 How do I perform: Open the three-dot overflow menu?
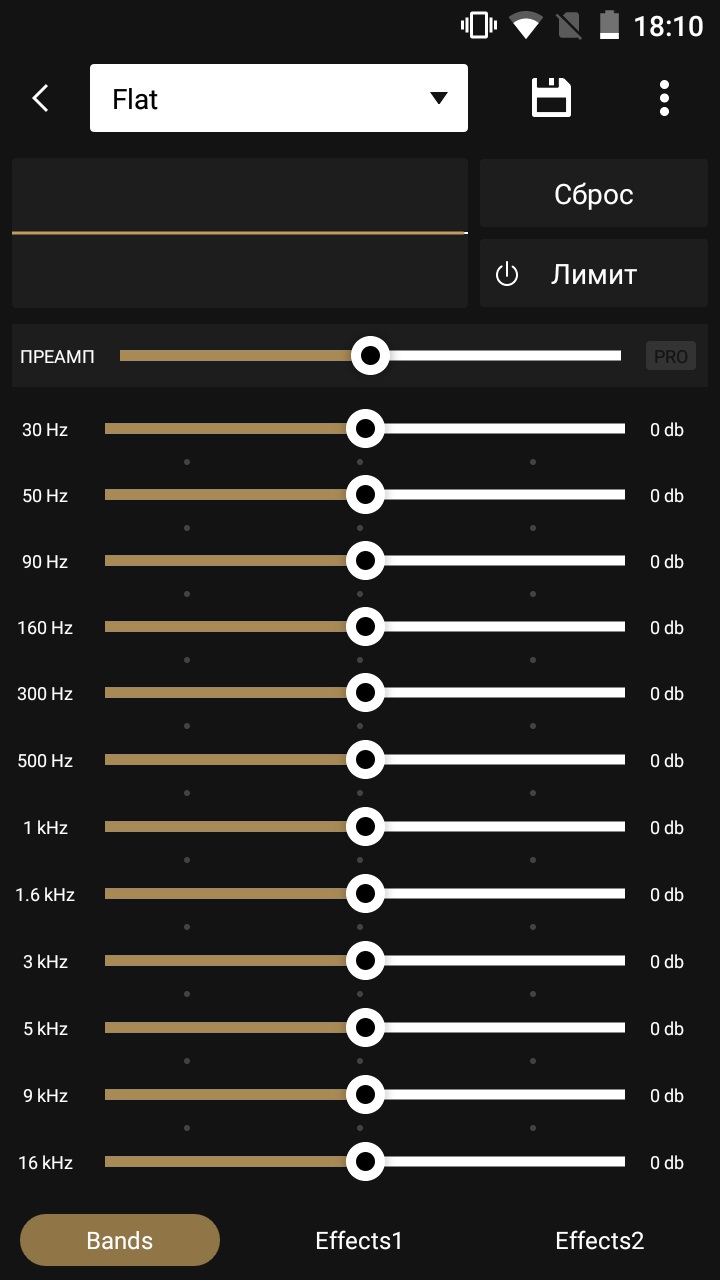pos(664,98)
